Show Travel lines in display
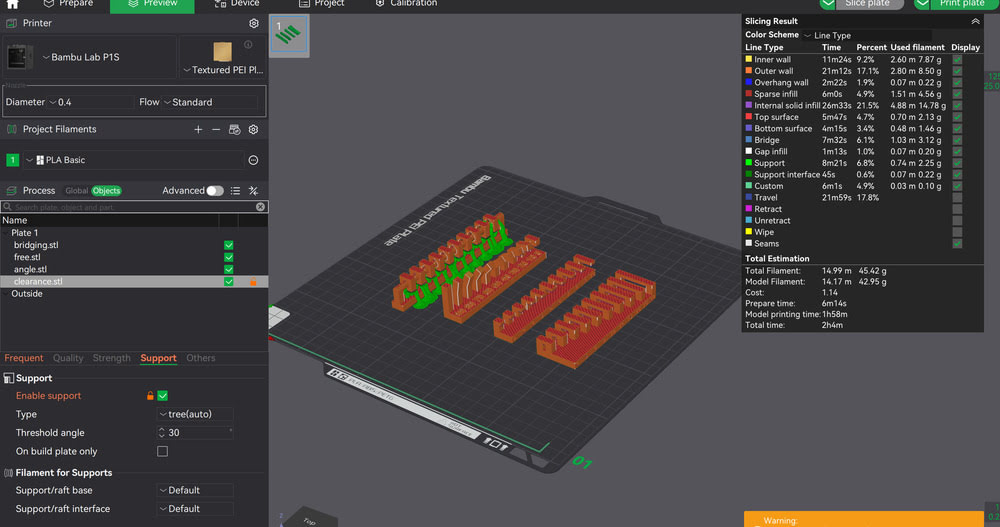This screenshot has width=1000, height=527. pyautogui.click(x=957, y=198)
